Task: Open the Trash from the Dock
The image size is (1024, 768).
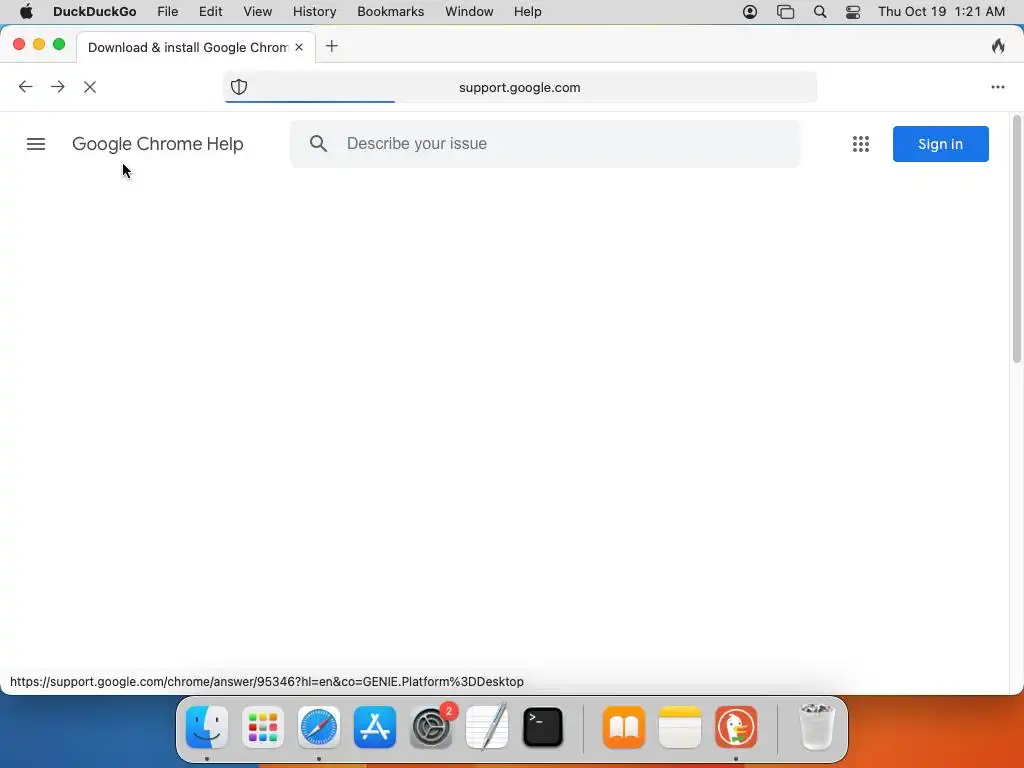Action: (x=816, y=727)
